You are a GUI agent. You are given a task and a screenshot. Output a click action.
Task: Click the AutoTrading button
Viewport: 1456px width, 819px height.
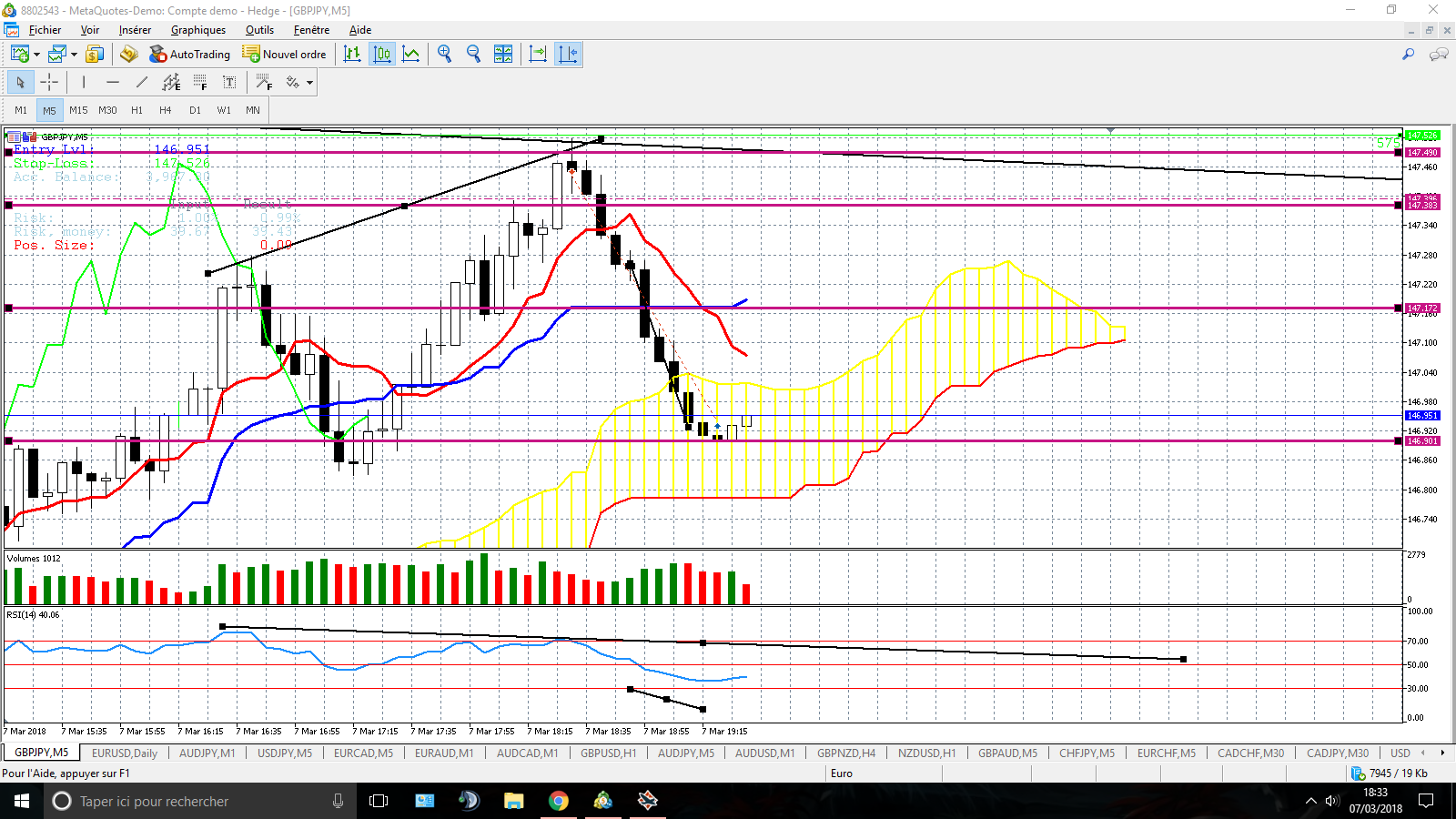click(190, 55)
